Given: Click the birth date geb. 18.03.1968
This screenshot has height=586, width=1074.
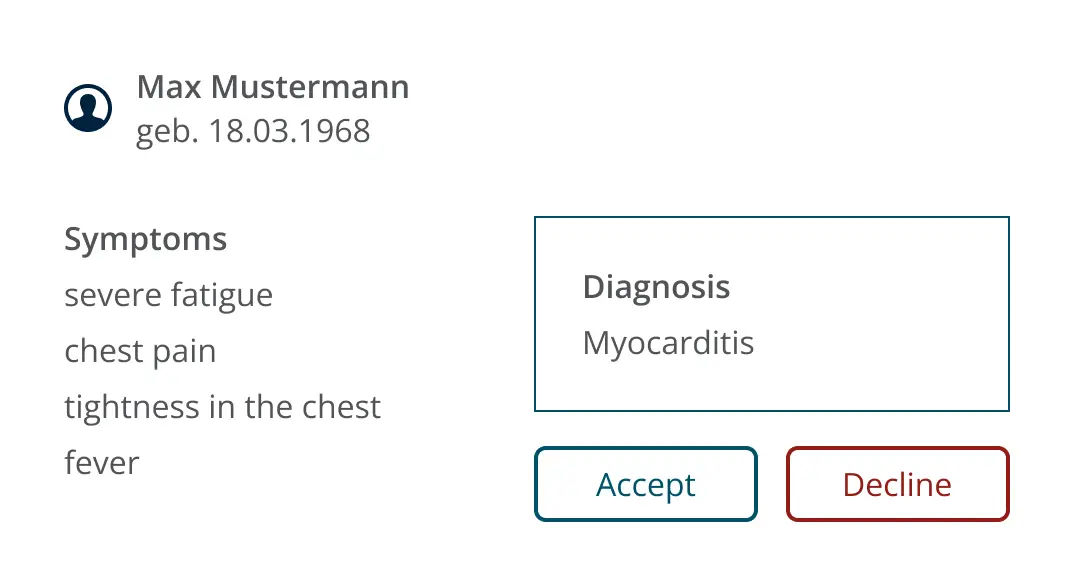Looking at the screenshot, I should coord(253,131).
